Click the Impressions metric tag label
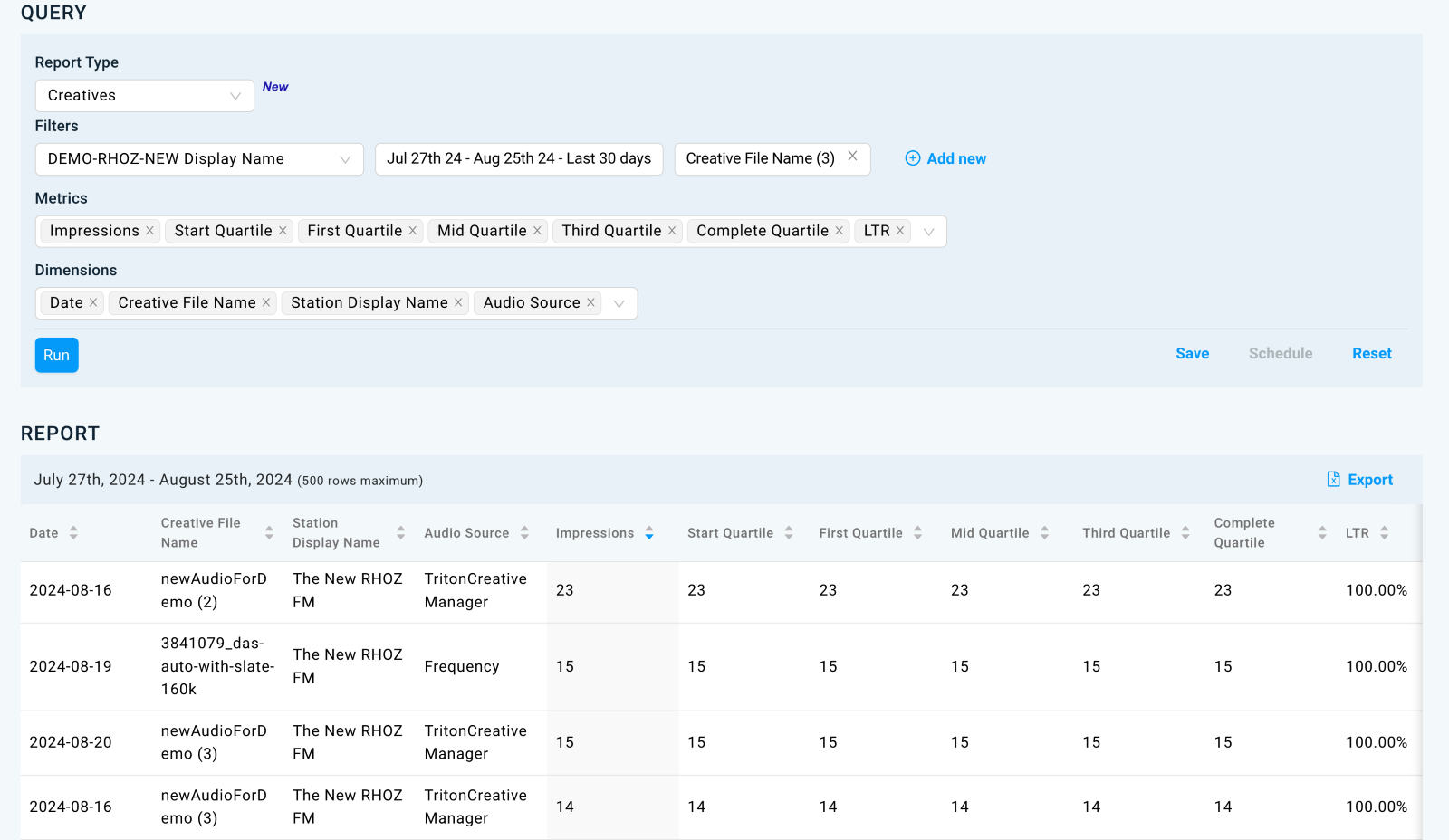The height and width of the screenshot is (840, 1449). click(94, 231)
